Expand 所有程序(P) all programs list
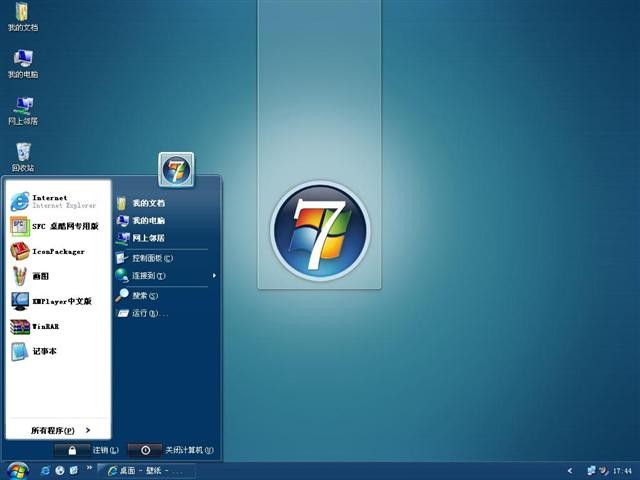Viewport: 640px width, 480px height. (60, 430)
